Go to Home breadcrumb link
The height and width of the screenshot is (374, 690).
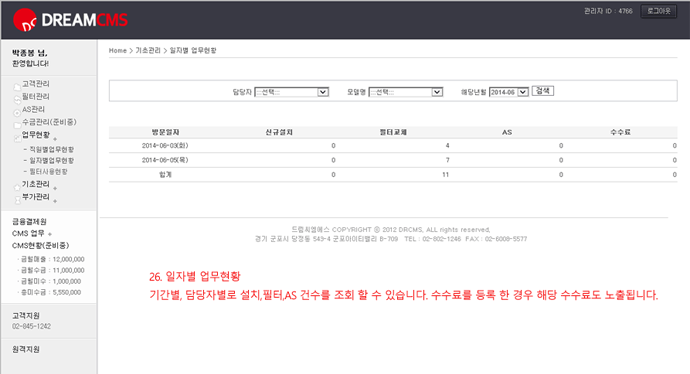click(x=117, y=51)
